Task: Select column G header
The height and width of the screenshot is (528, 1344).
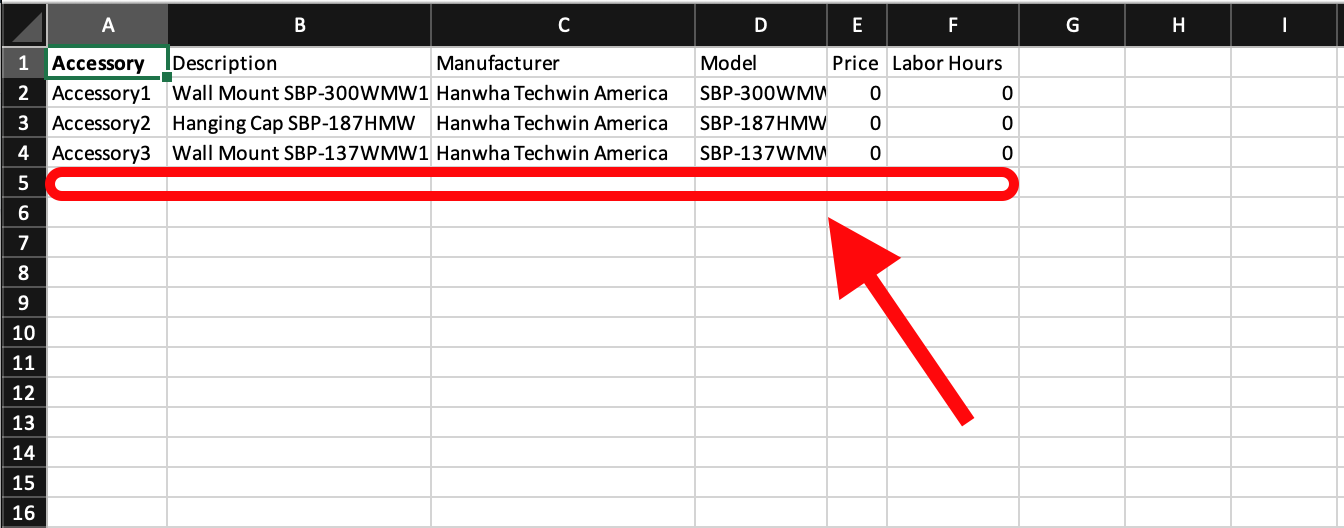Action: [x=1072, y=26]
